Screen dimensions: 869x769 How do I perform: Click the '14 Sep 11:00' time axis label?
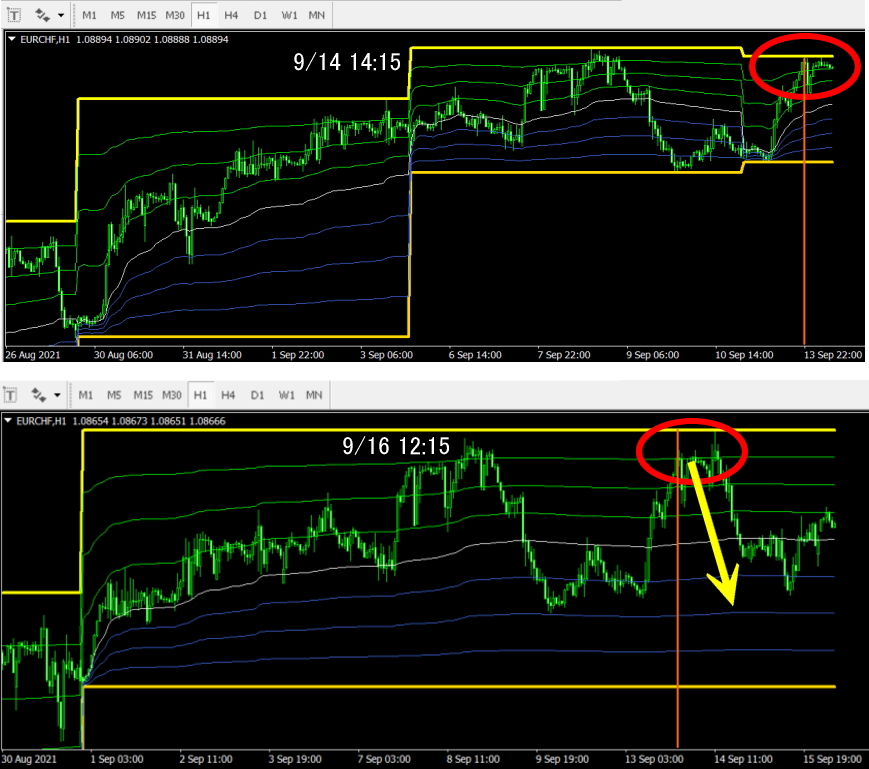point(743,759)
